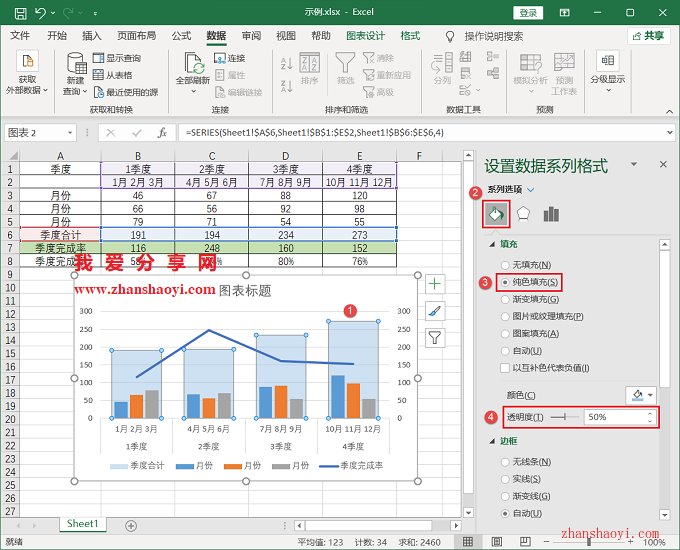The width and height of the screenshot is (680, 550).
Task: Select Series Options bar chart tab
Action: [551, 214]
